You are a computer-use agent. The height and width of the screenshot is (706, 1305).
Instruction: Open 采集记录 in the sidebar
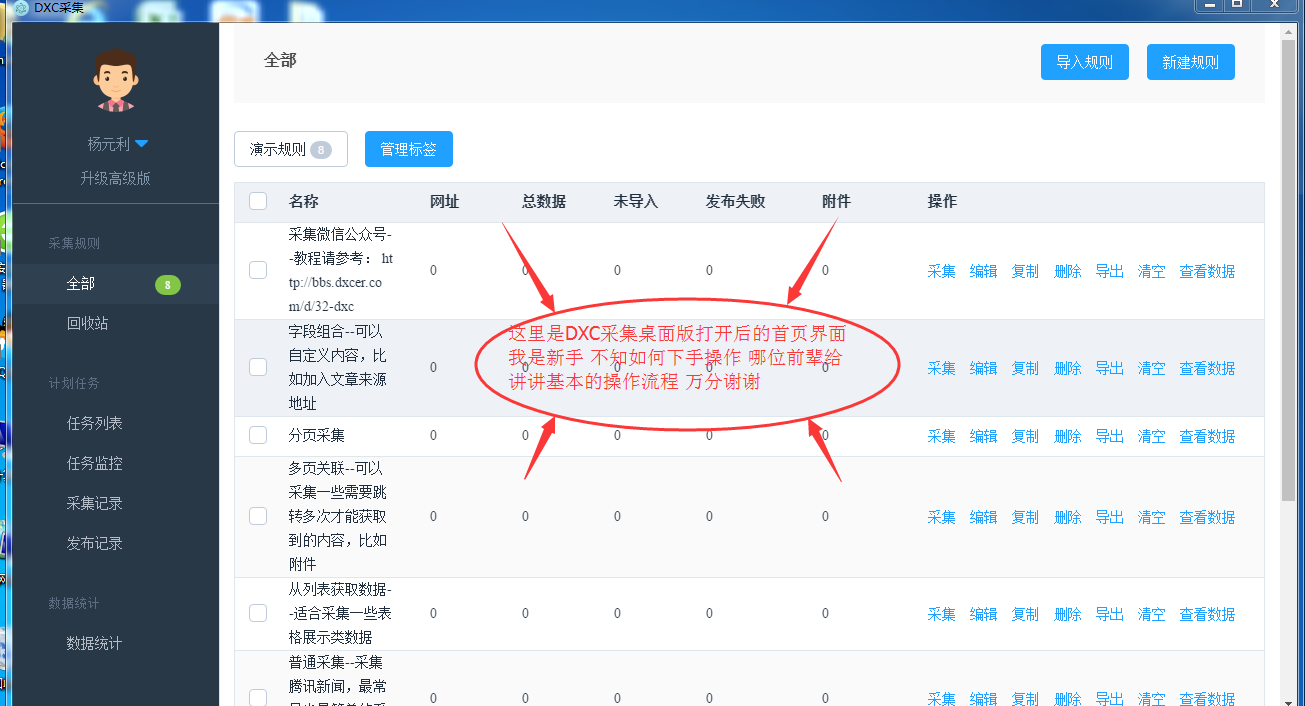[x=95, y=503]
